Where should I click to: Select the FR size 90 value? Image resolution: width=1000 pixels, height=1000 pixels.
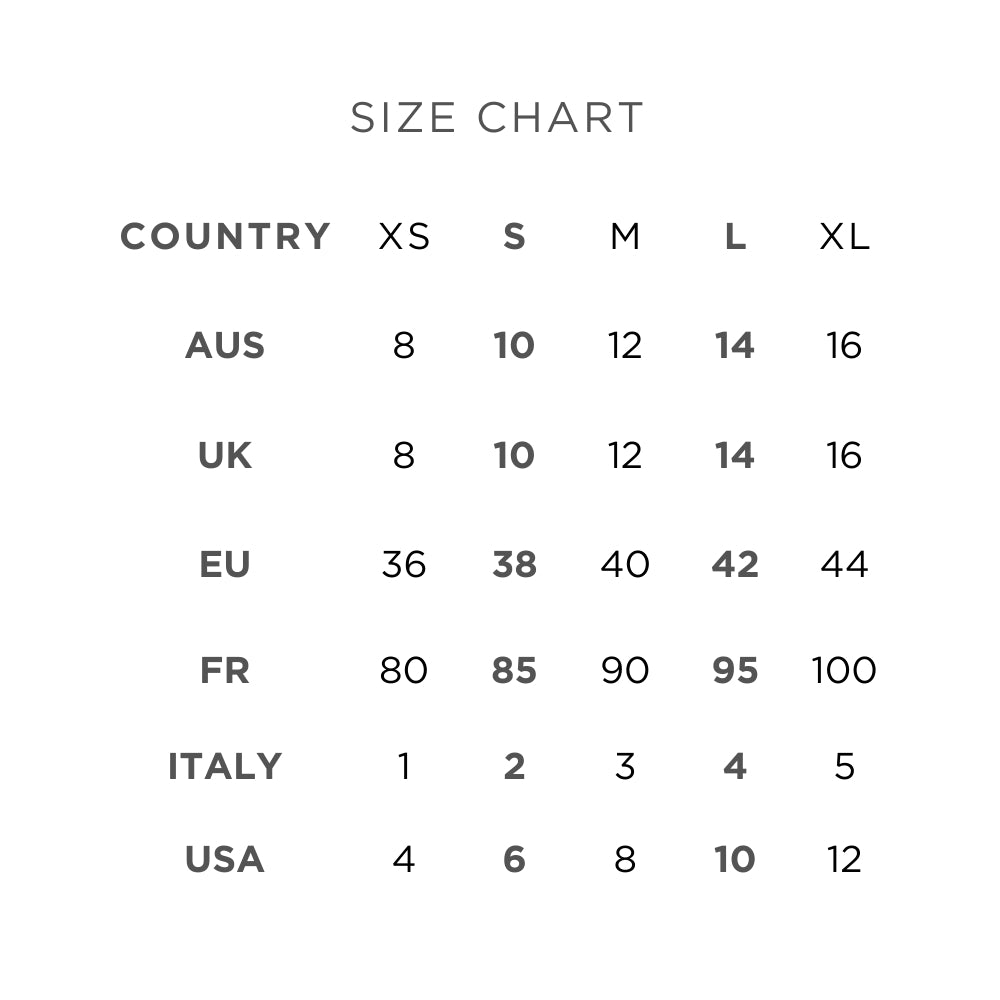(625, 670)
